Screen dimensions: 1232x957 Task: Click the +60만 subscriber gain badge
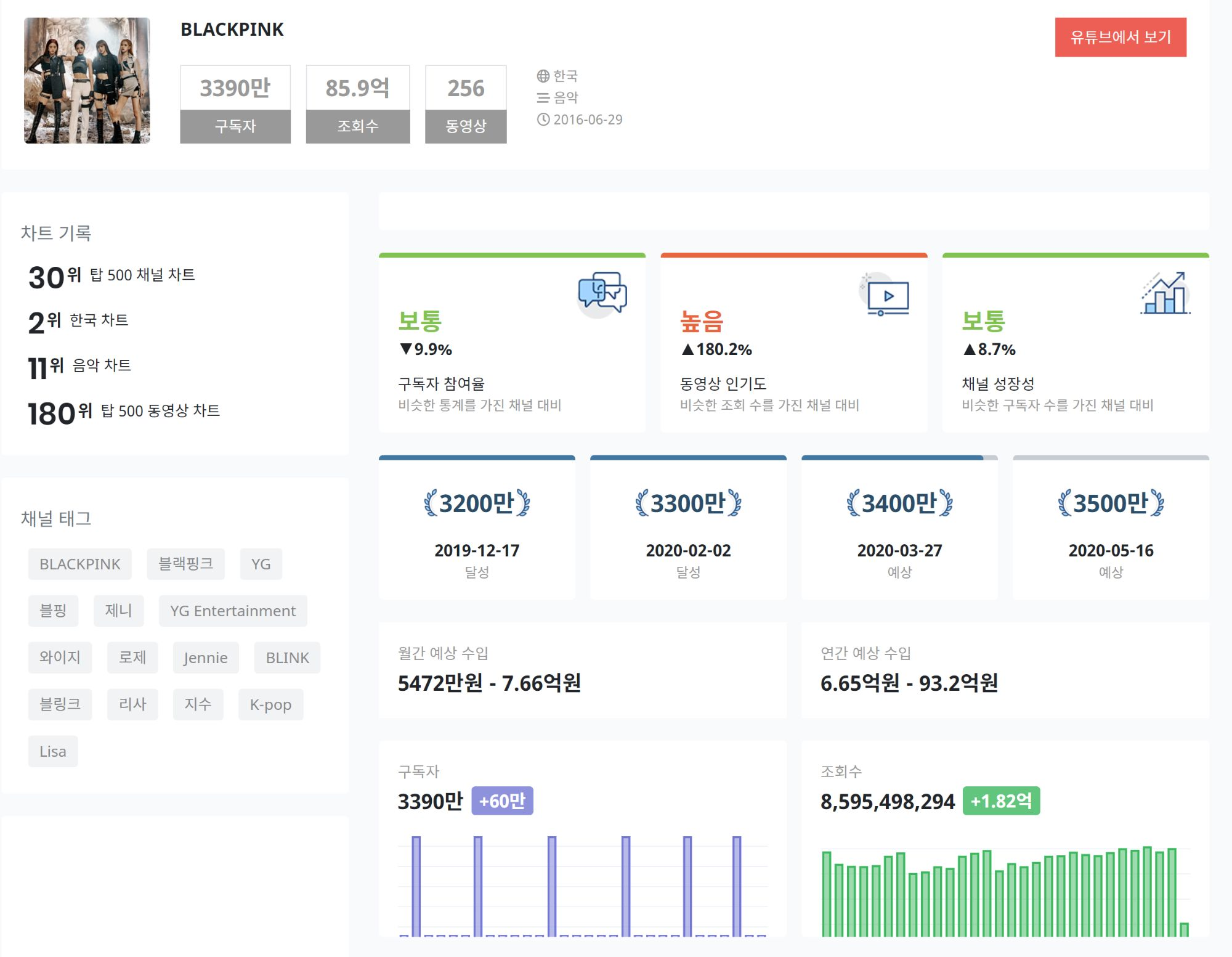pyautogui.click(x=502, y=801)
